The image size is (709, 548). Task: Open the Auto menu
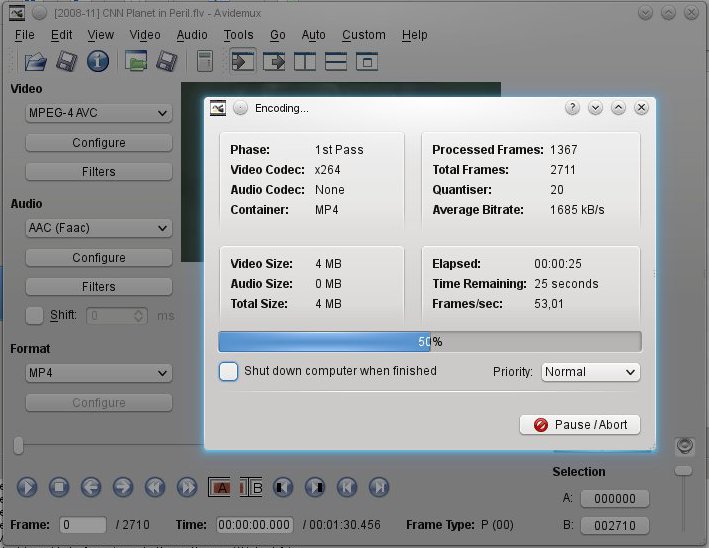click(313, 35)
